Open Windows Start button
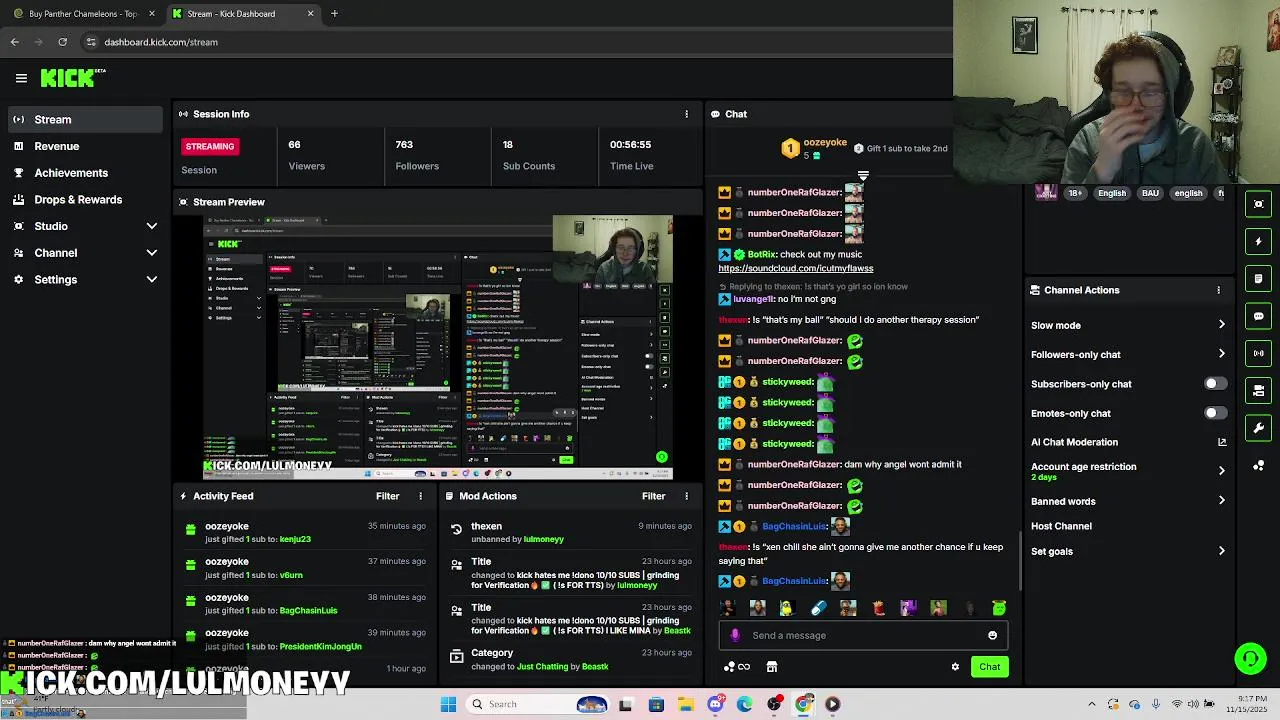 (448, 704)
